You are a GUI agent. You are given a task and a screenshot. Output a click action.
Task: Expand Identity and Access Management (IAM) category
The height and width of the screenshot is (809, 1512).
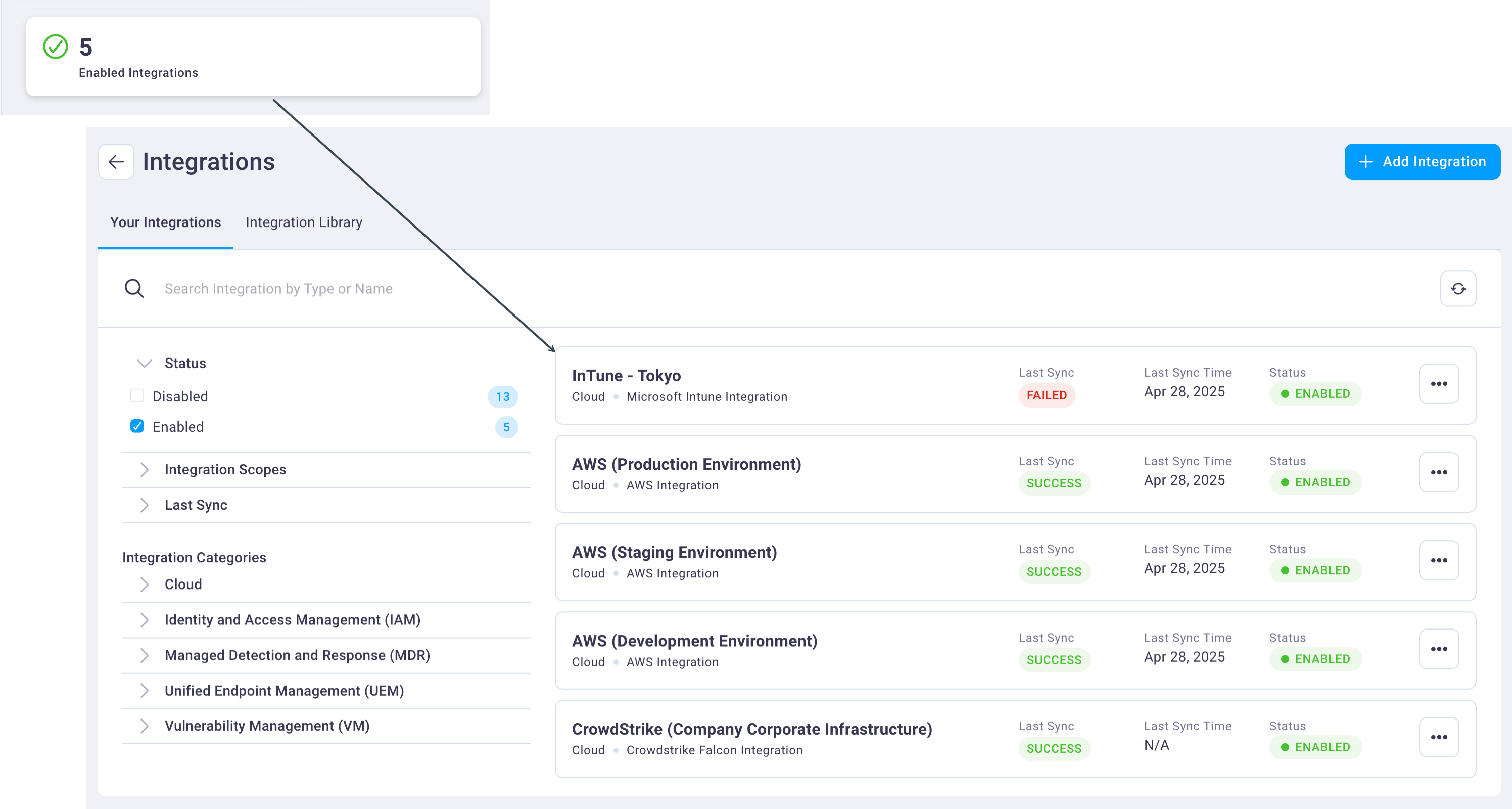(145, 619)
